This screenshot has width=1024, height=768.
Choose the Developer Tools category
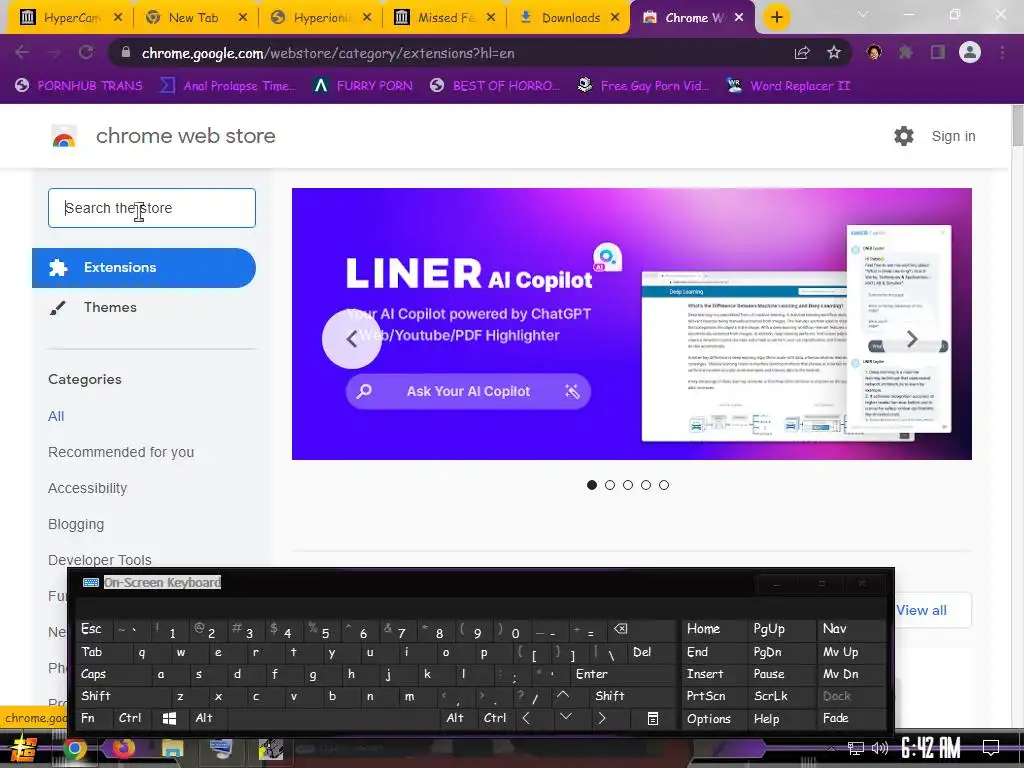click(100, 560)
